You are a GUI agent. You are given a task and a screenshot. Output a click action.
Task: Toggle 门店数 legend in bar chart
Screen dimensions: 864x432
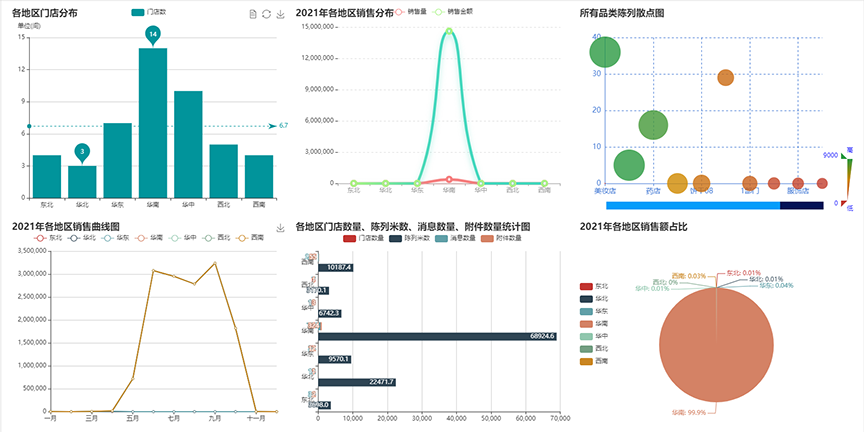pyautogui.click(x=148, y=12)
